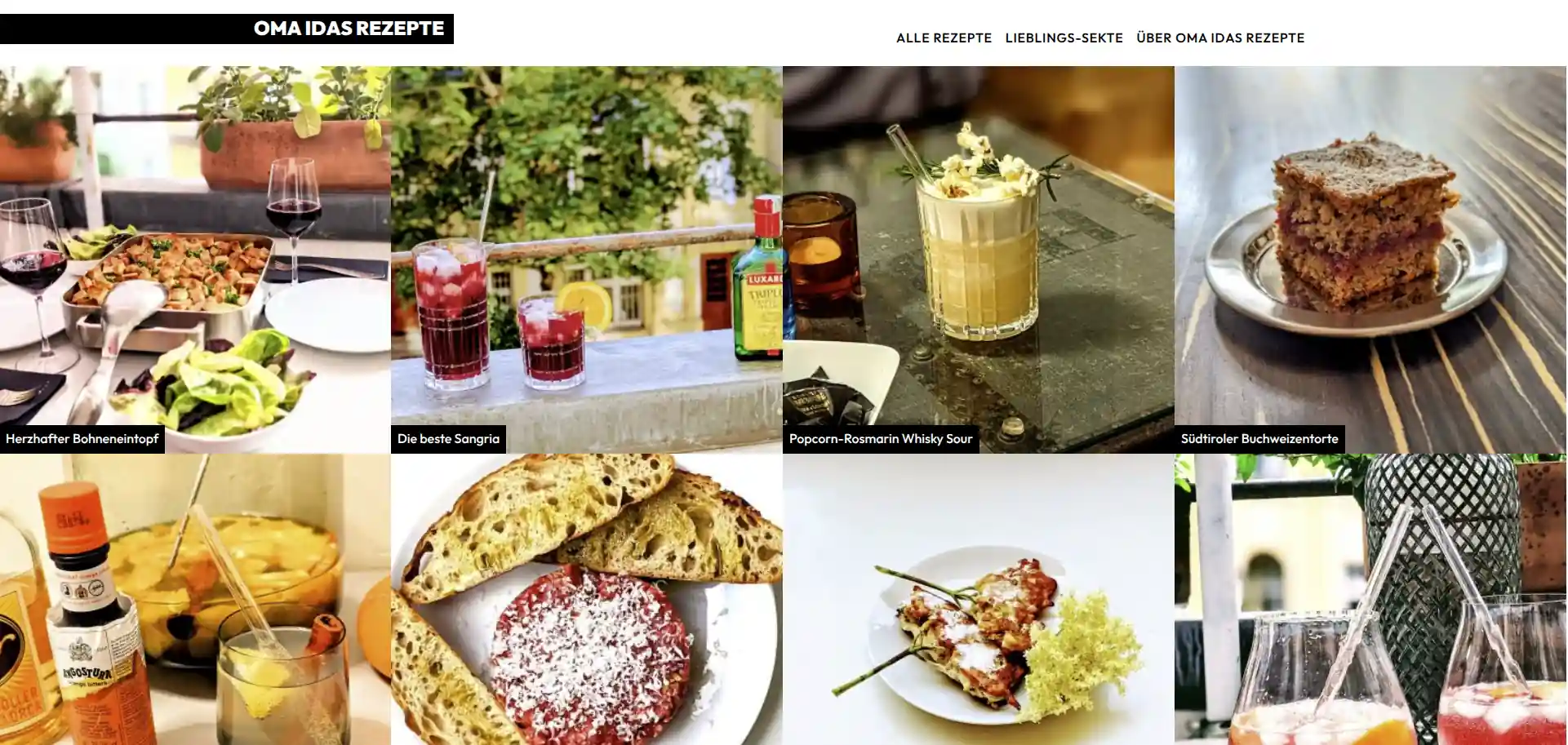Screen dimensions: 1568x745
Task: Open the Popcorn-Rosmarin Whisky Sour photo
Action: (x=979, y=259)
